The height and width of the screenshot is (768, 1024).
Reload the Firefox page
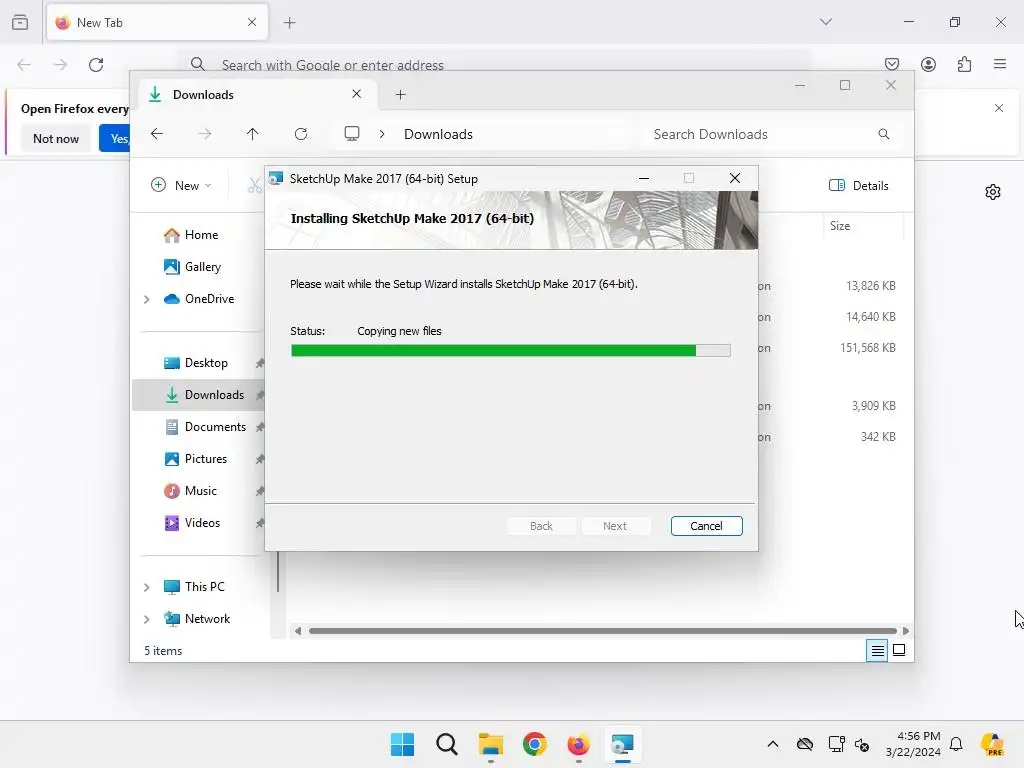tap(96, 65)
